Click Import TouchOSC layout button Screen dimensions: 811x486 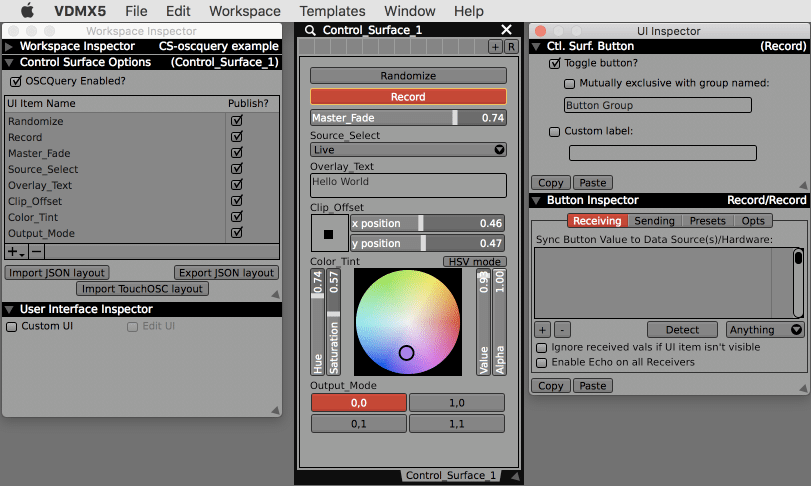[142, 289]
